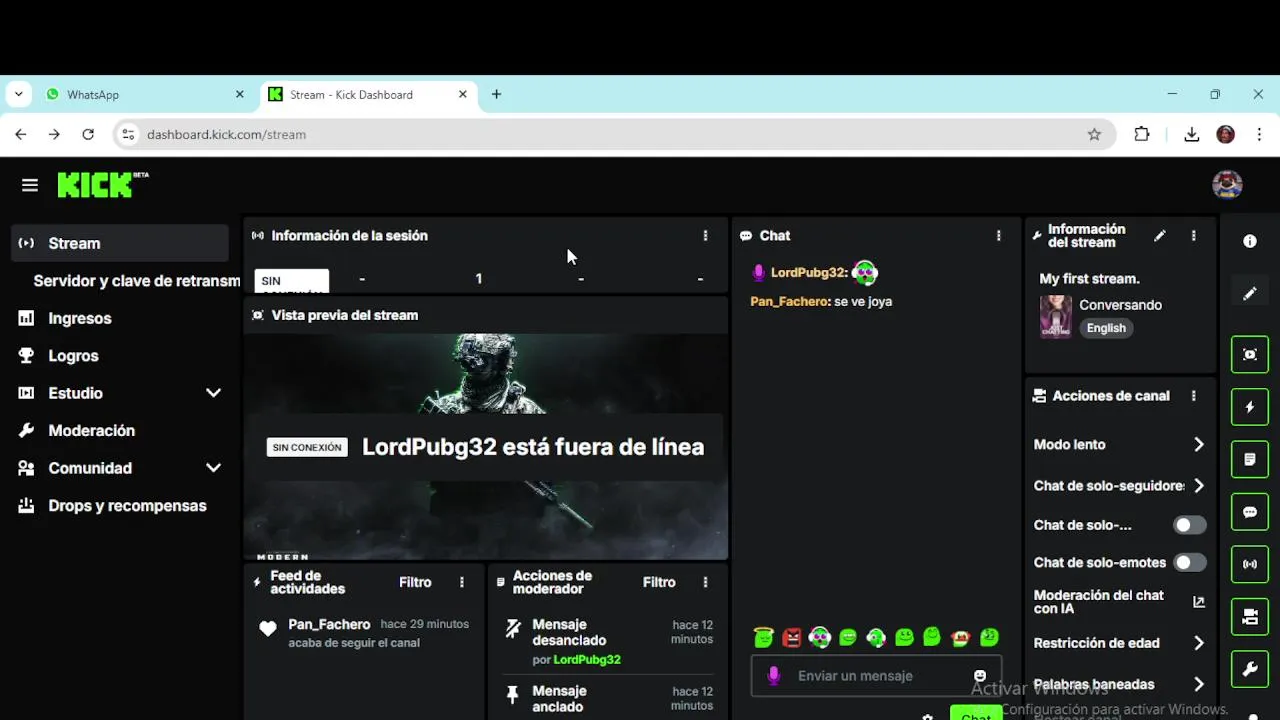This screenshot has width=1280, height=720.
Task: Close the Stream - Kick Dashboard tab
Action: (462, 94)
